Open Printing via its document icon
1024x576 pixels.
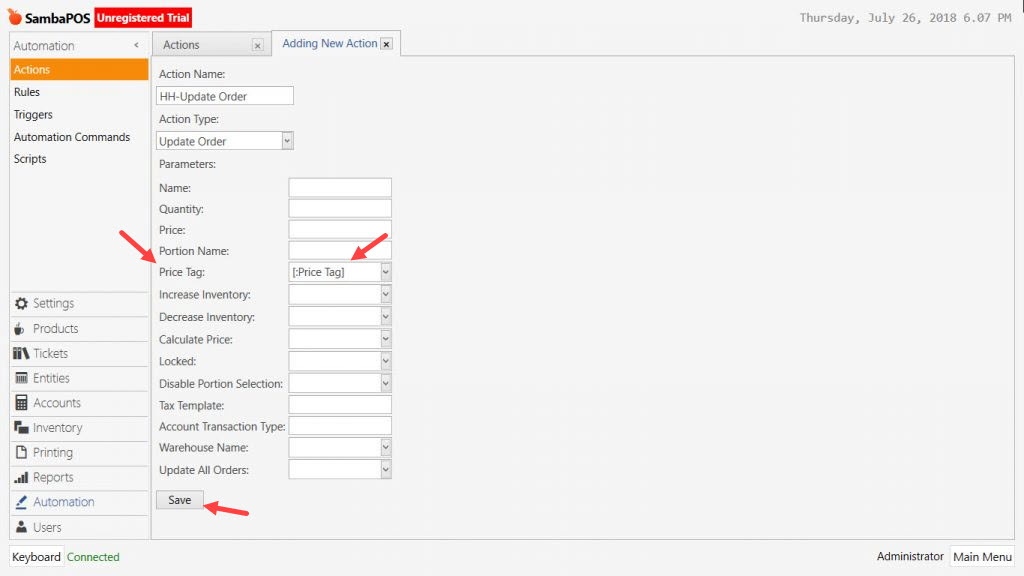[21, 453]
